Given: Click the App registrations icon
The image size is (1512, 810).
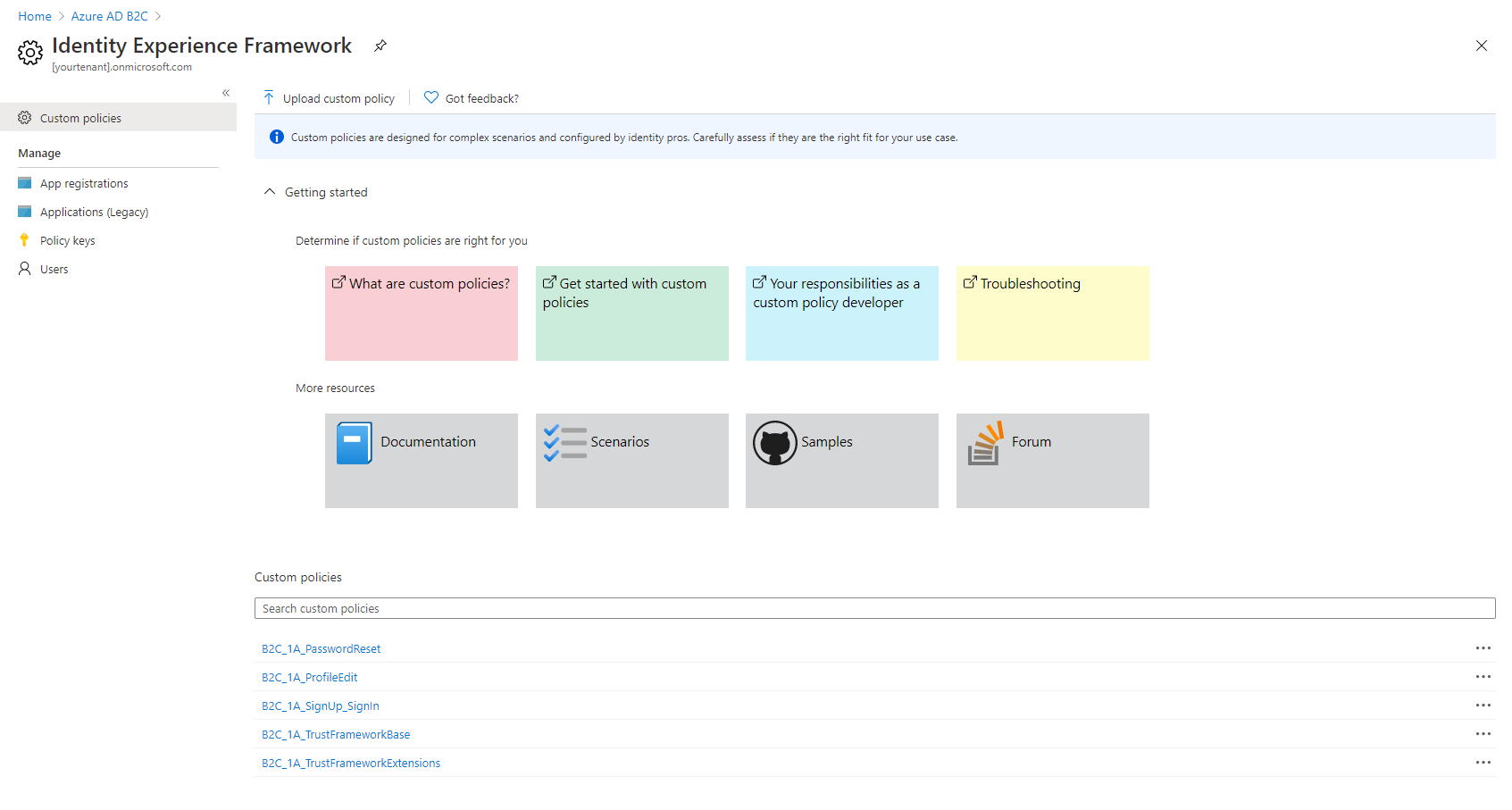Looking at the screenshot, I should point(25,183).
